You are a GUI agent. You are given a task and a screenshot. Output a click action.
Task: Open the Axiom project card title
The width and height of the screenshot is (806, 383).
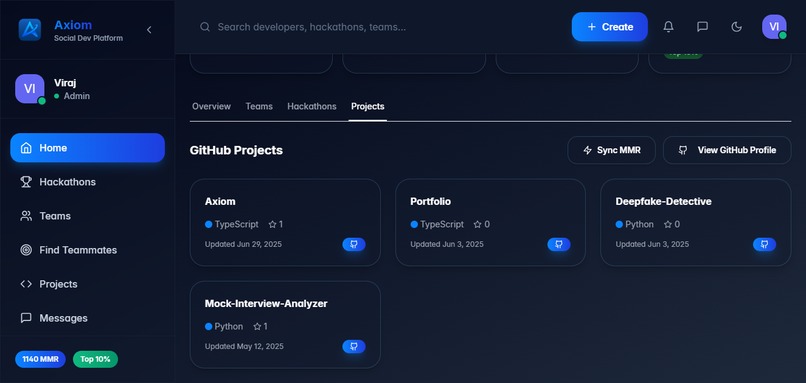pos(220,202)
